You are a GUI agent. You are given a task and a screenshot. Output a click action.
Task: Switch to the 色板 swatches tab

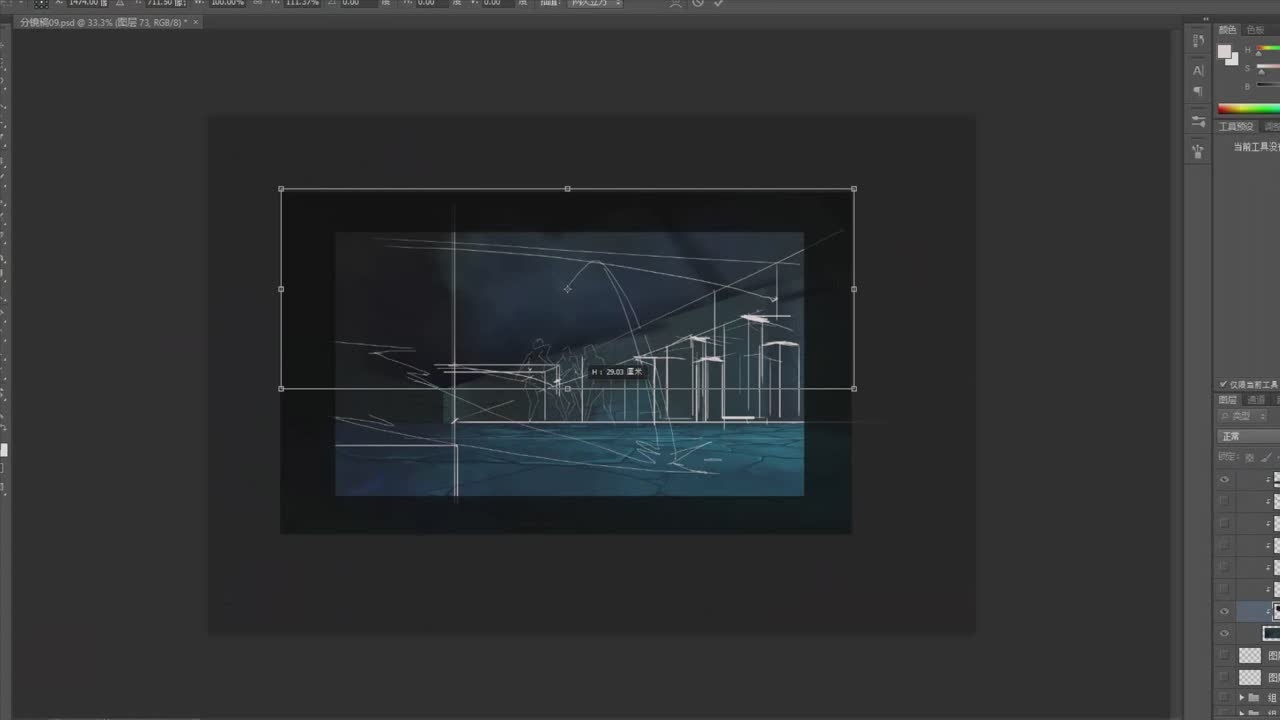[x=1254, y=30]
